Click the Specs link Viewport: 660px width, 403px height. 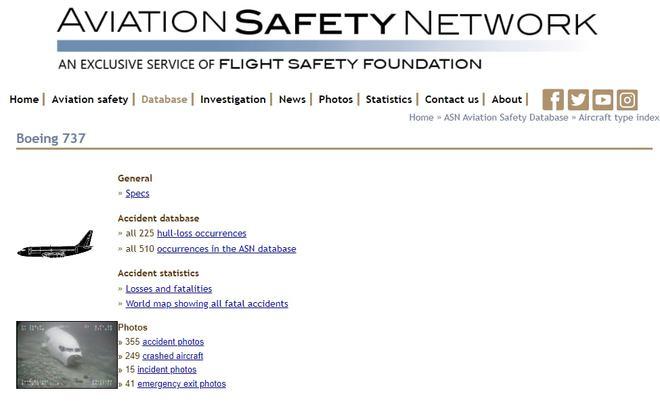(x=137, y=193)
